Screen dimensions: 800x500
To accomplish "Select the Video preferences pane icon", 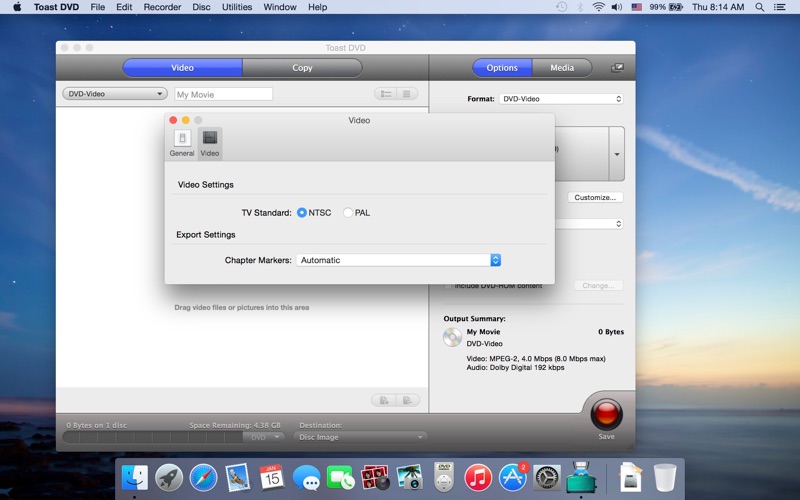I will click(x=210, y=143).
